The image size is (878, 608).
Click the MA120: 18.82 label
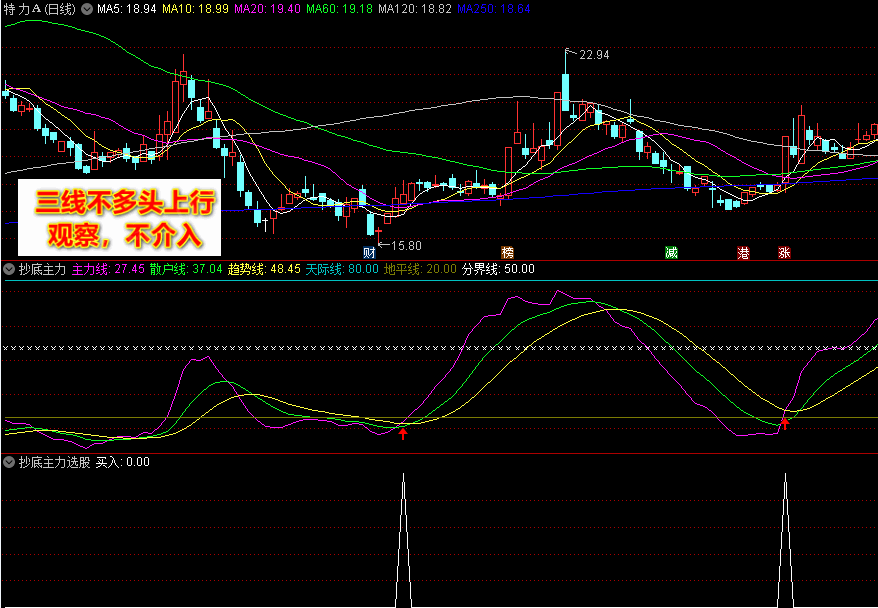click(415, 9)
